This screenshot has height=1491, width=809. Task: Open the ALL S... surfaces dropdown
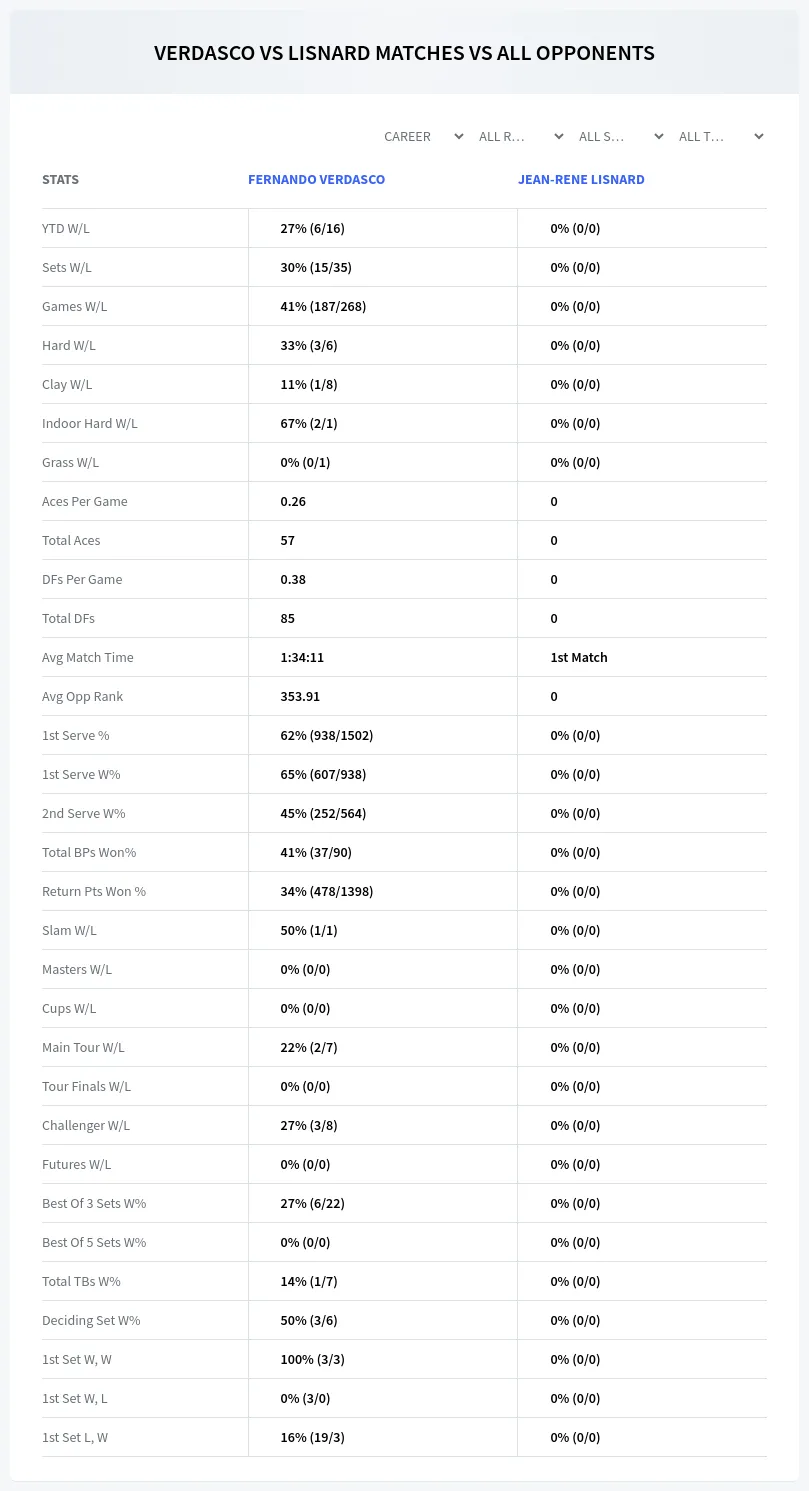pyautogui.click(x=621, y=136)
